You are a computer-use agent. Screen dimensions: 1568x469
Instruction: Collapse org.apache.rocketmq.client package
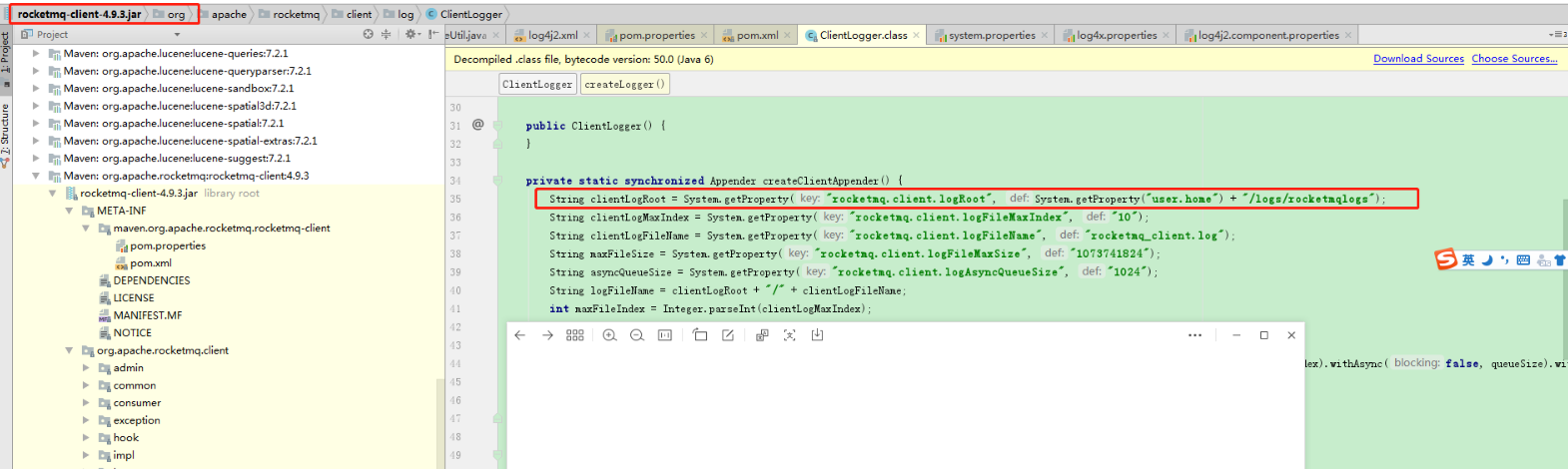point(69,350)
